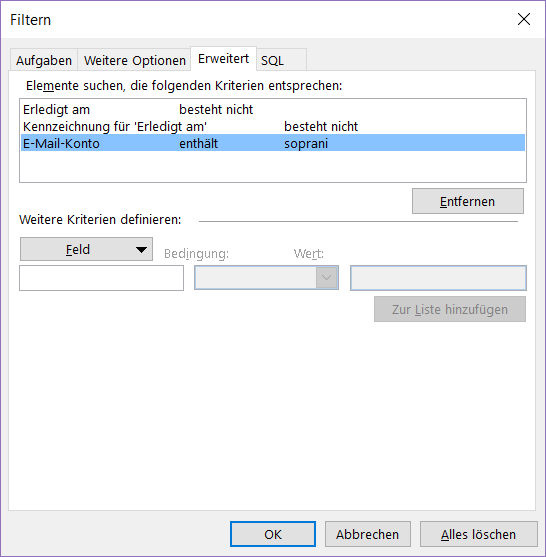Image resolution: width=546 pixels, height=557 pixels.
Task: Click the 'soprani' value in the criteria list
Action: coord(306,144)
